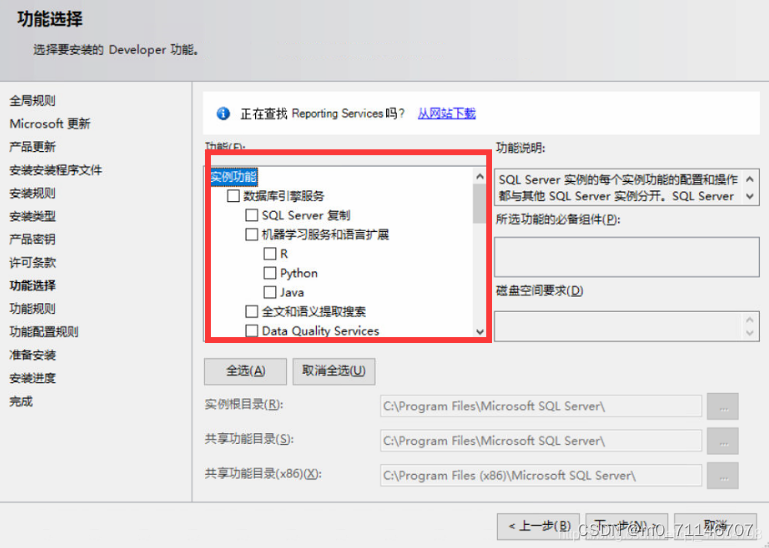
Task: Tick the 机器学习服务和语言扩展 checkbox
Action: pyautogui.click(x=252, y=235)
